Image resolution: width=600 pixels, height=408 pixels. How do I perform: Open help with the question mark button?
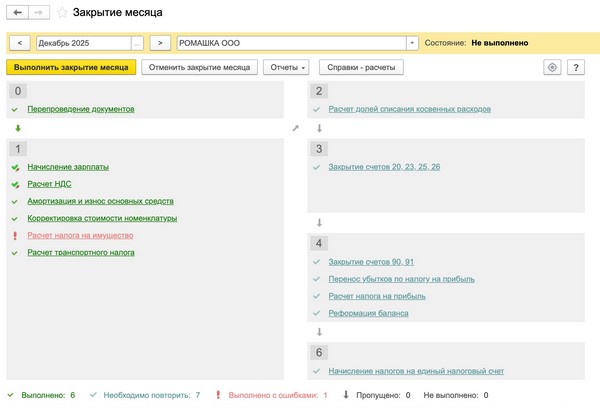point(576,67)
